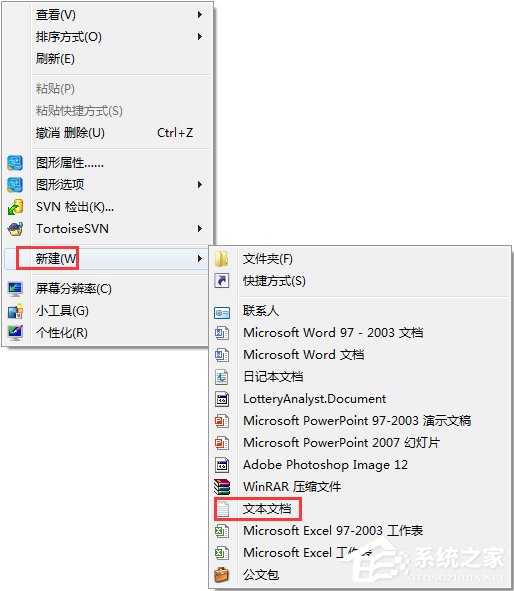Click the 公文包 briefcase icon
This screenshot has height=591, width=514.
click(222, 575)
